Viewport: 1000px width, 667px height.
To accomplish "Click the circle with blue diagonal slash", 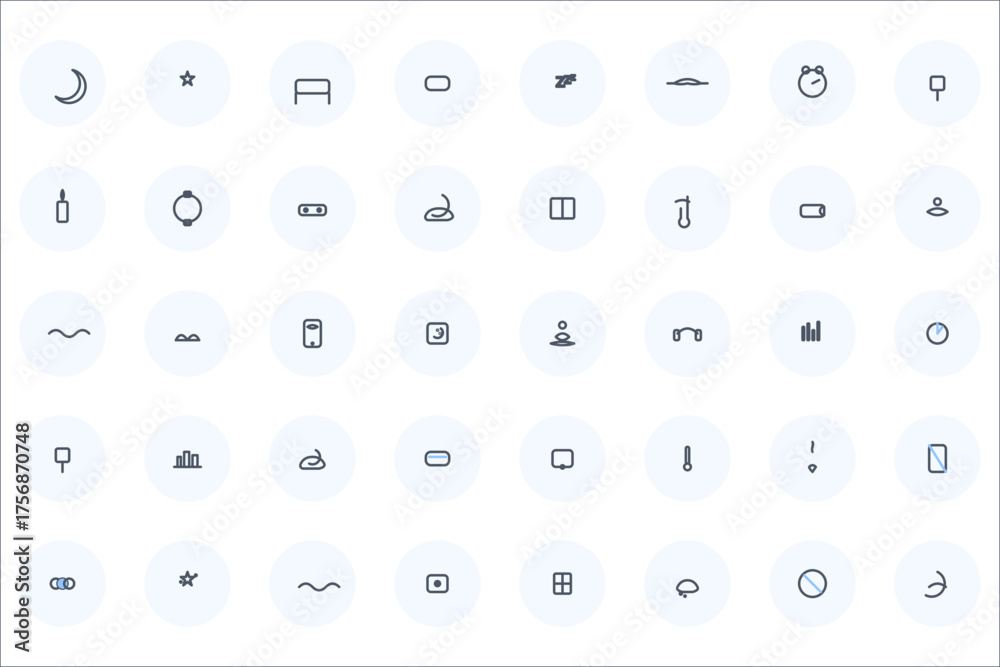I will click(x=812, y=583).
